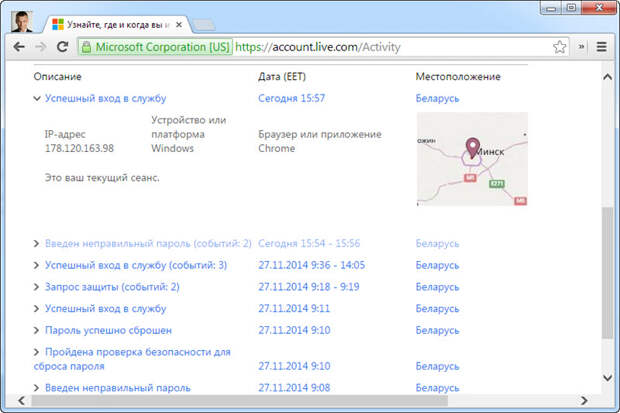Select the 'Узнайте, где и когда вы' tab

point(117,25)
